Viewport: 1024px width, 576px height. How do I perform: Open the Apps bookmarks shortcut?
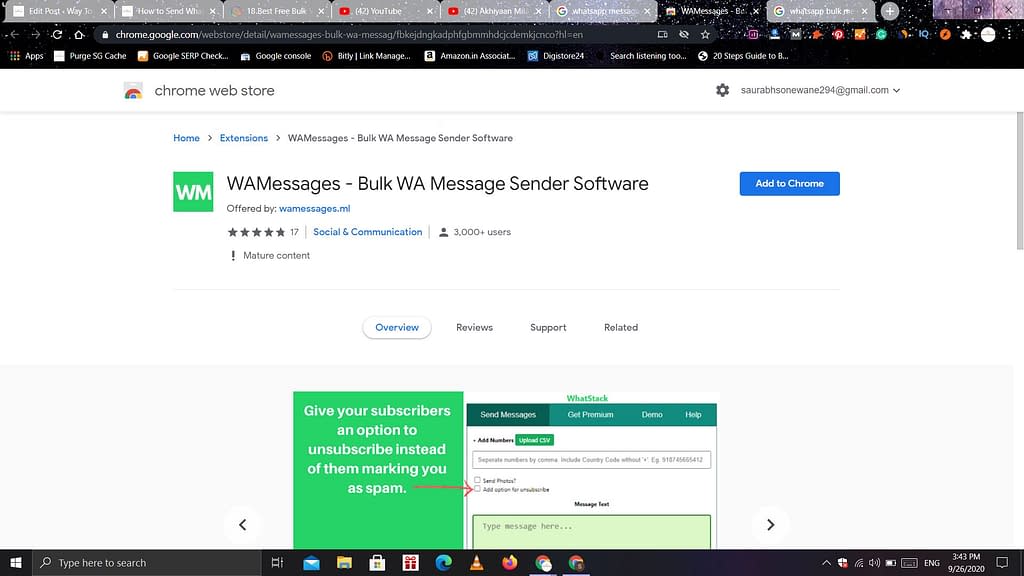point(27,56)
